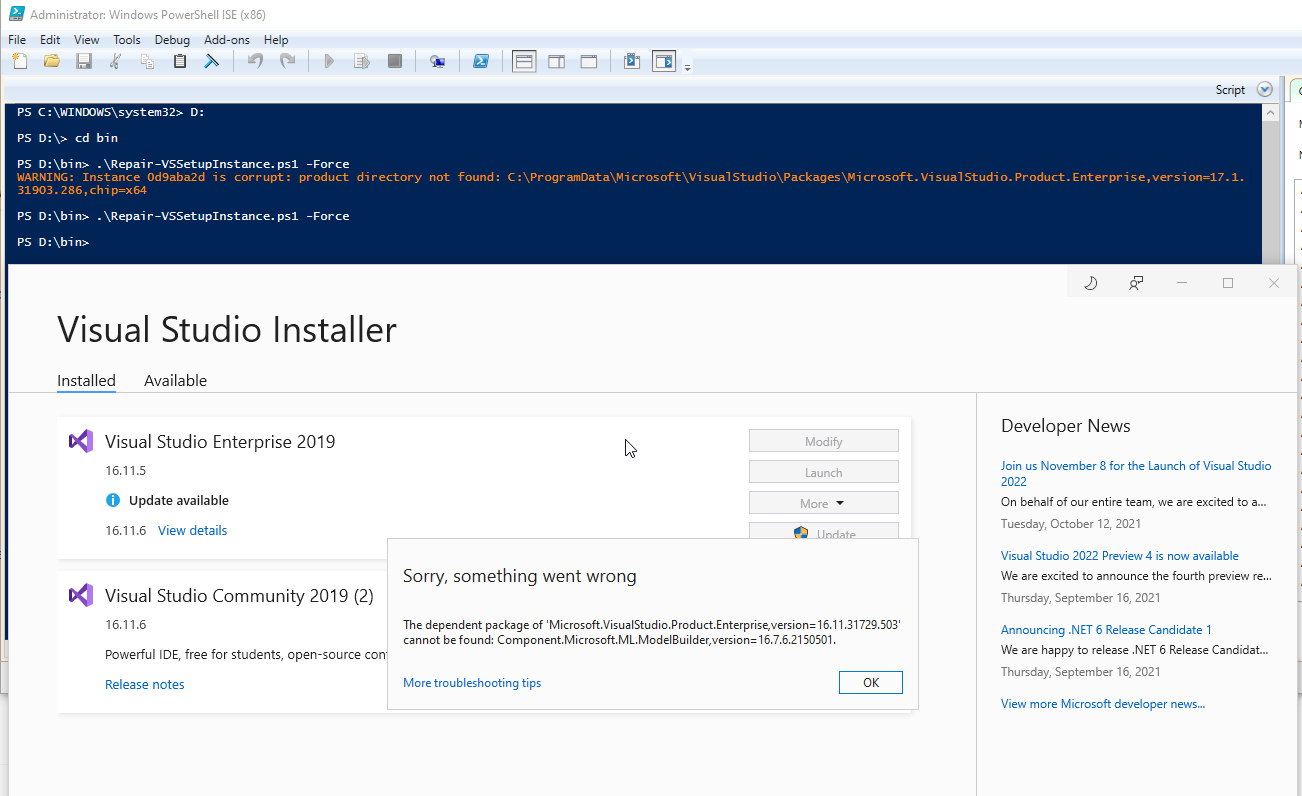
Task: Click OK in the error dialog
Action: pyautogui.click(x=871, y=682)
